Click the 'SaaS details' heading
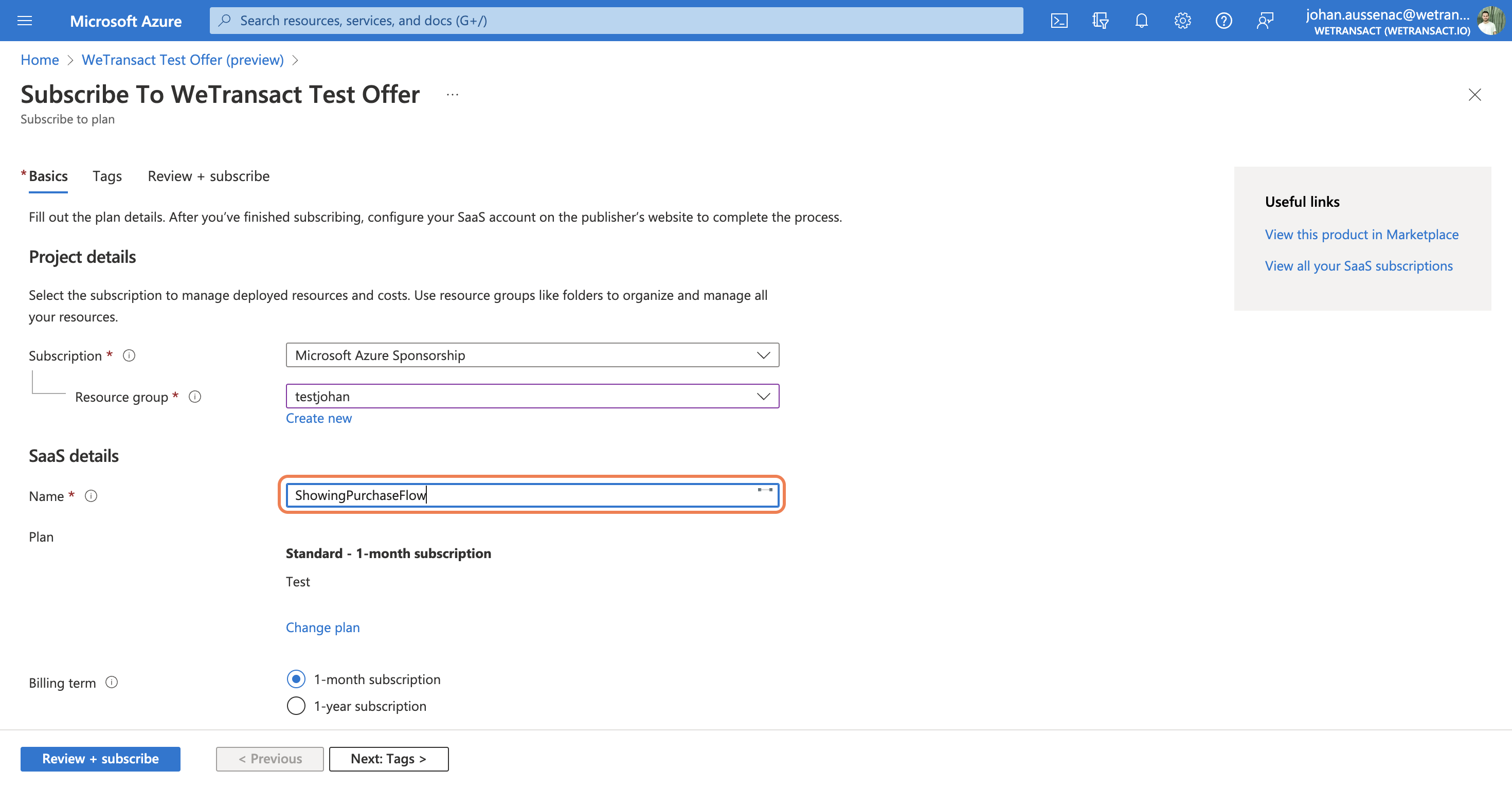Viewport: 1512px width, 788px height. coord(74,456)
